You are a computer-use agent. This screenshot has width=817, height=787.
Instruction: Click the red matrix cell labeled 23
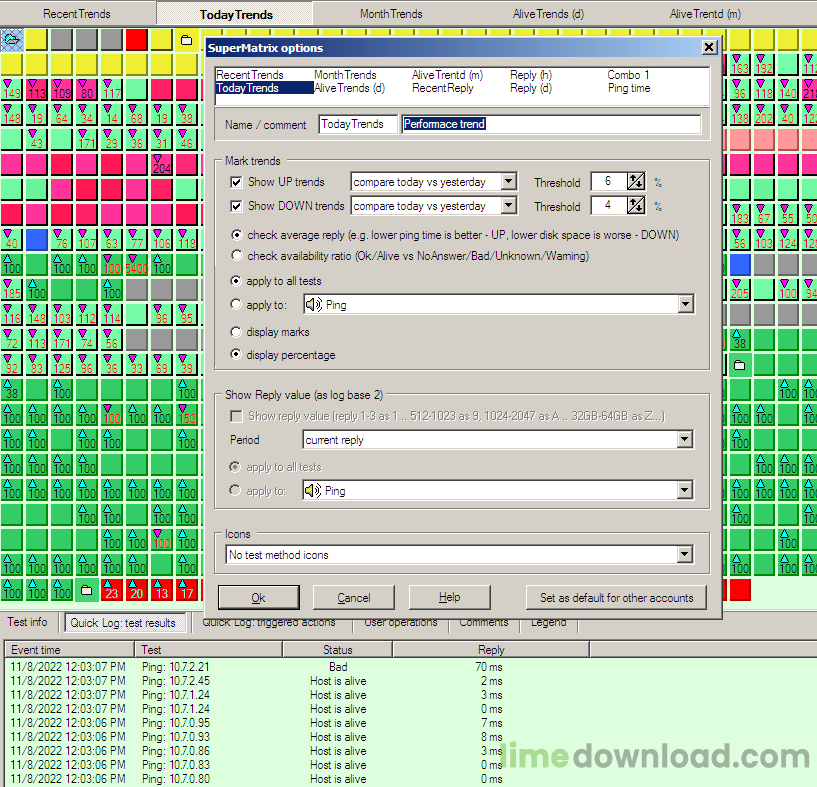[111, 591]
